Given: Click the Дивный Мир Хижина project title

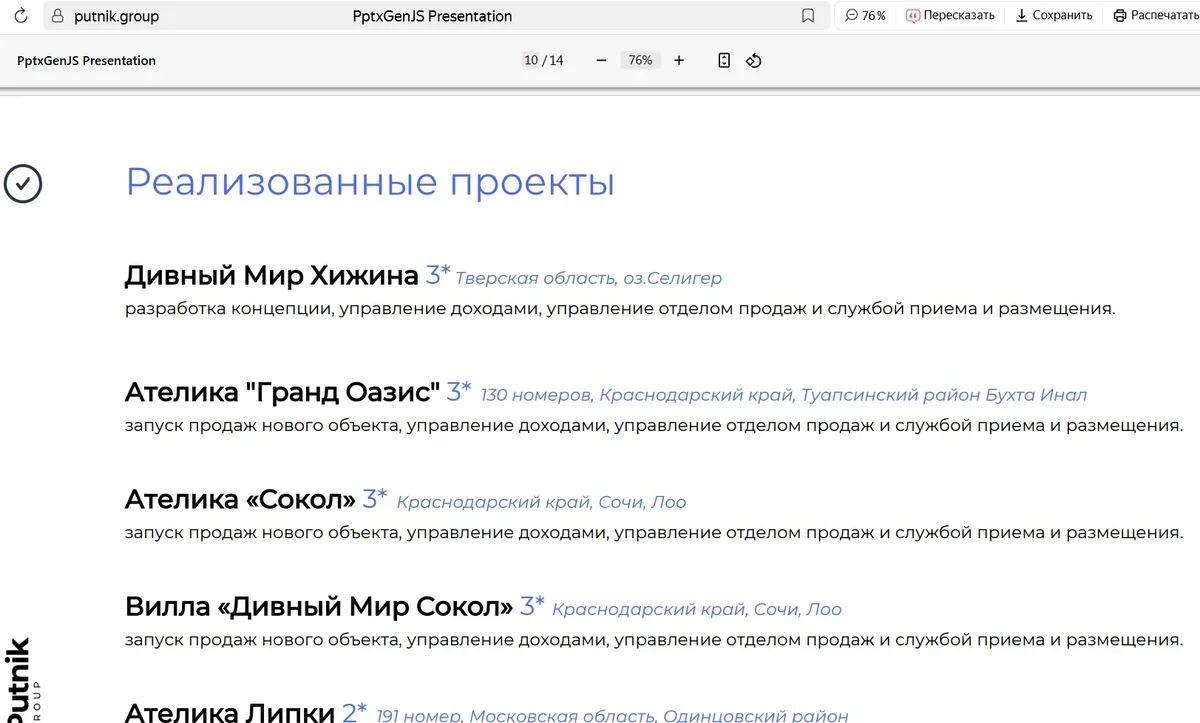Looking at the screenshot, I should click(271, 275).
